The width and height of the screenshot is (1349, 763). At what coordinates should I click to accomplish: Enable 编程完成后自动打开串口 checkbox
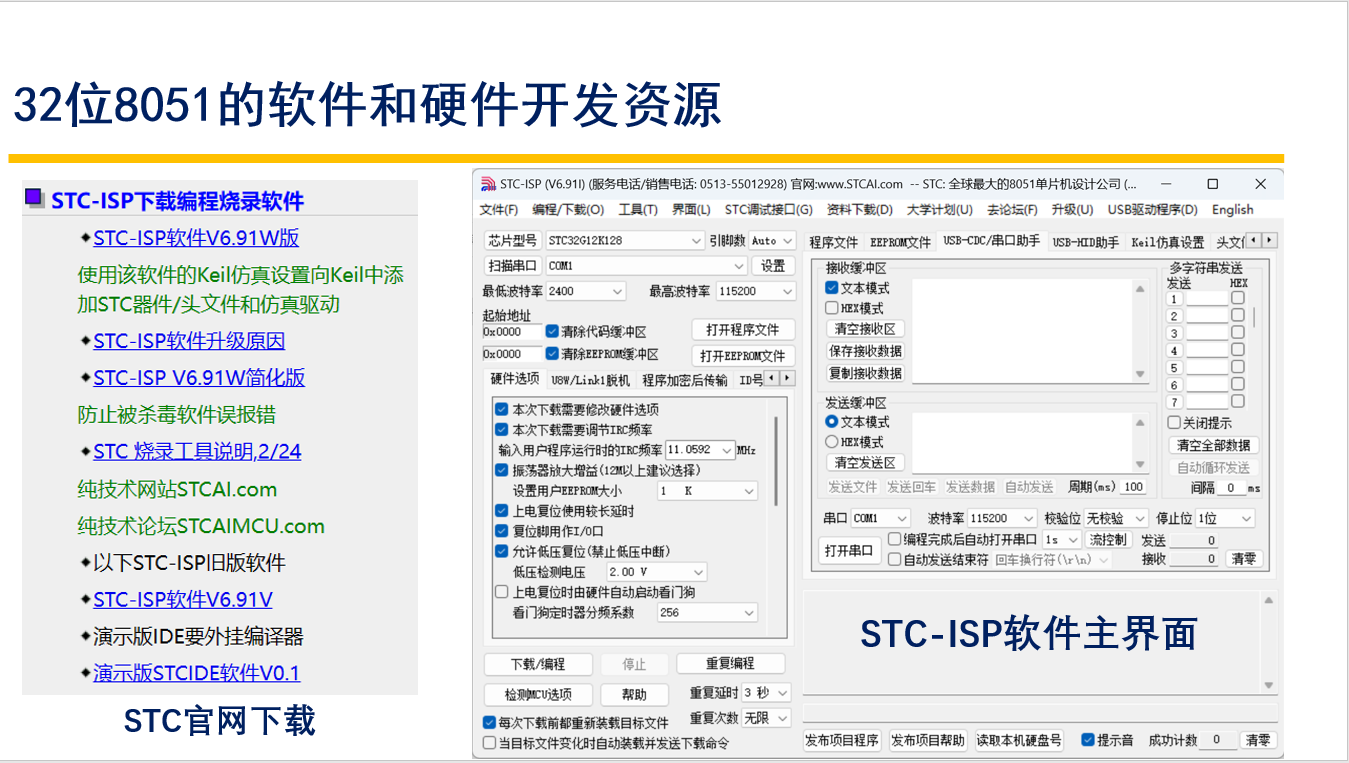pos(895,539)
